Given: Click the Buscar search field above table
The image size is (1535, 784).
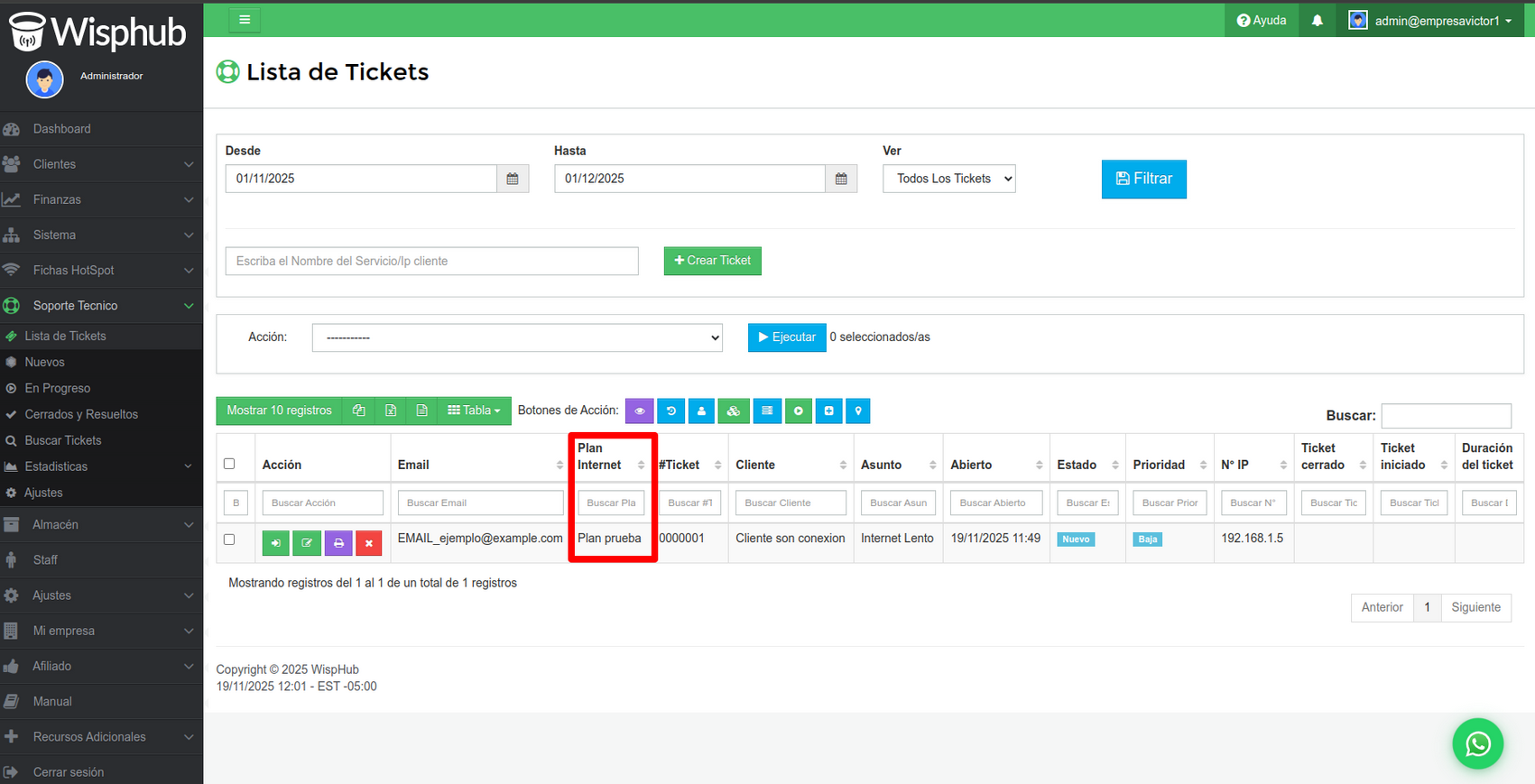Looking at the screenshot, I should click(1446, 416).
